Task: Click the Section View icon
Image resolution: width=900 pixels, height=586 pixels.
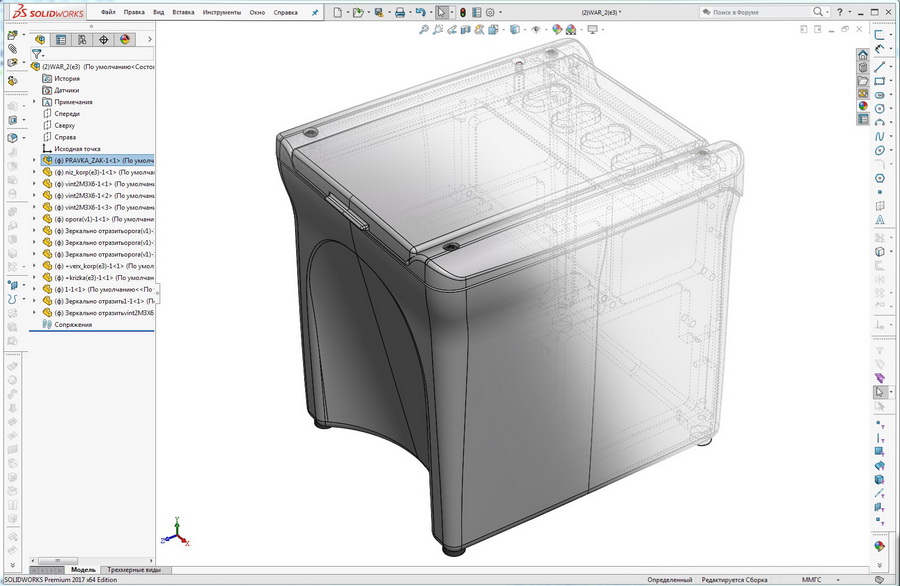Action: point(465,29)
